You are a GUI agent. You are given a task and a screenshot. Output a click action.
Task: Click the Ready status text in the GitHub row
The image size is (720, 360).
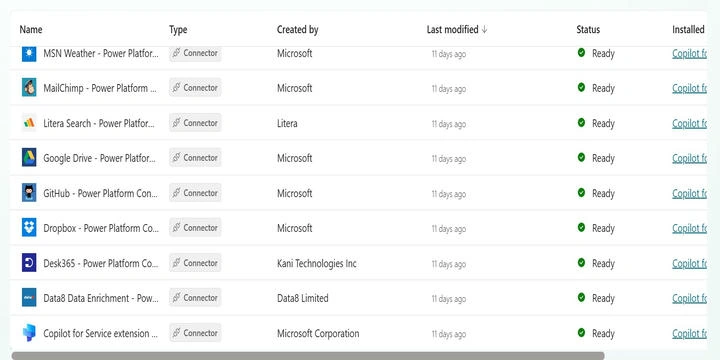[x=603, y=194]
